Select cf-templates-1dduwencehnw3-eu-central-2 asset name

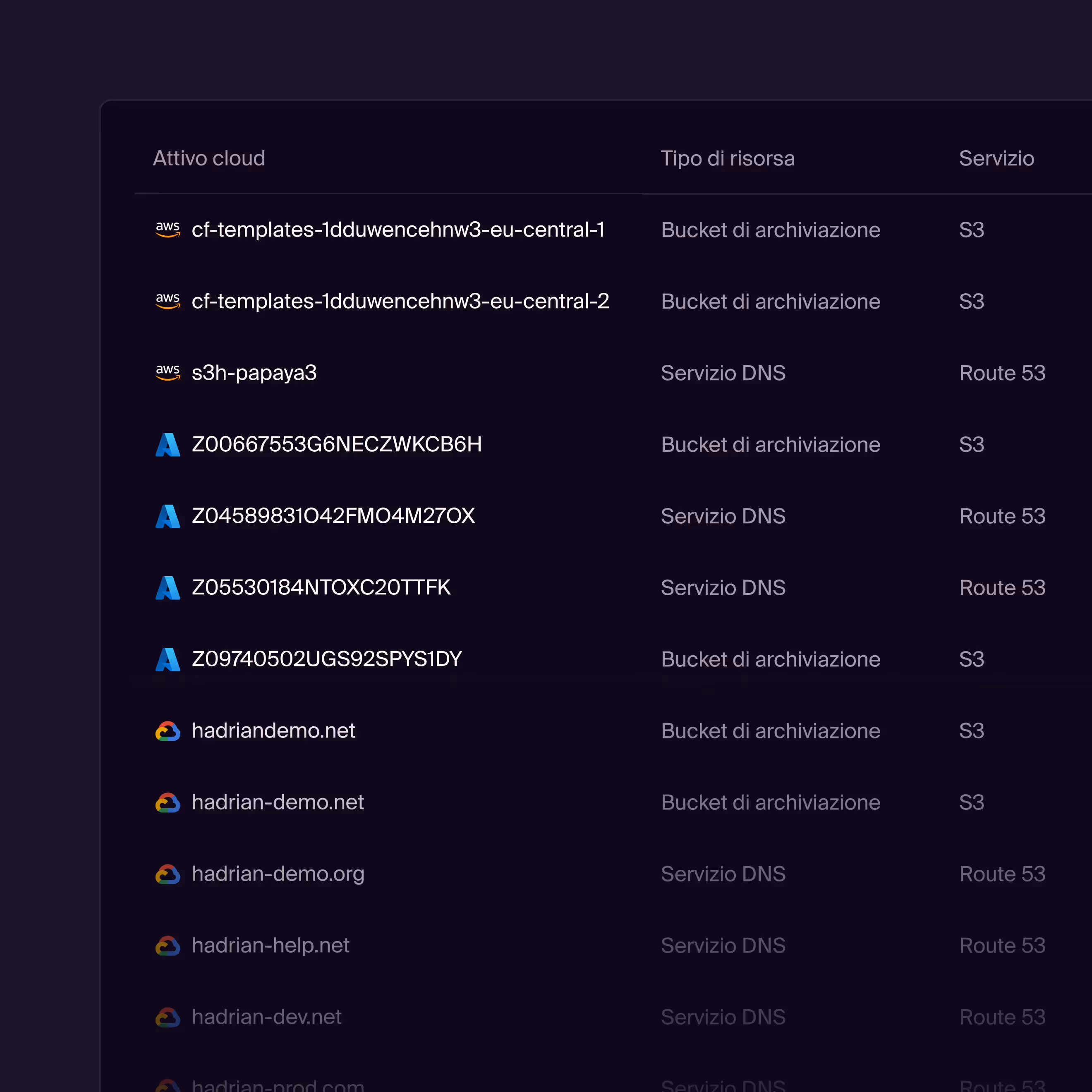(x=400, y=301)
